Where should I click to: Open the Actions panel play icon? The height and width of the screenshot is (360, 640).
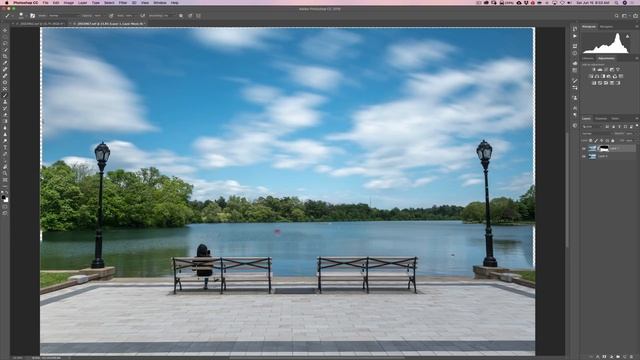click(575, 36)
